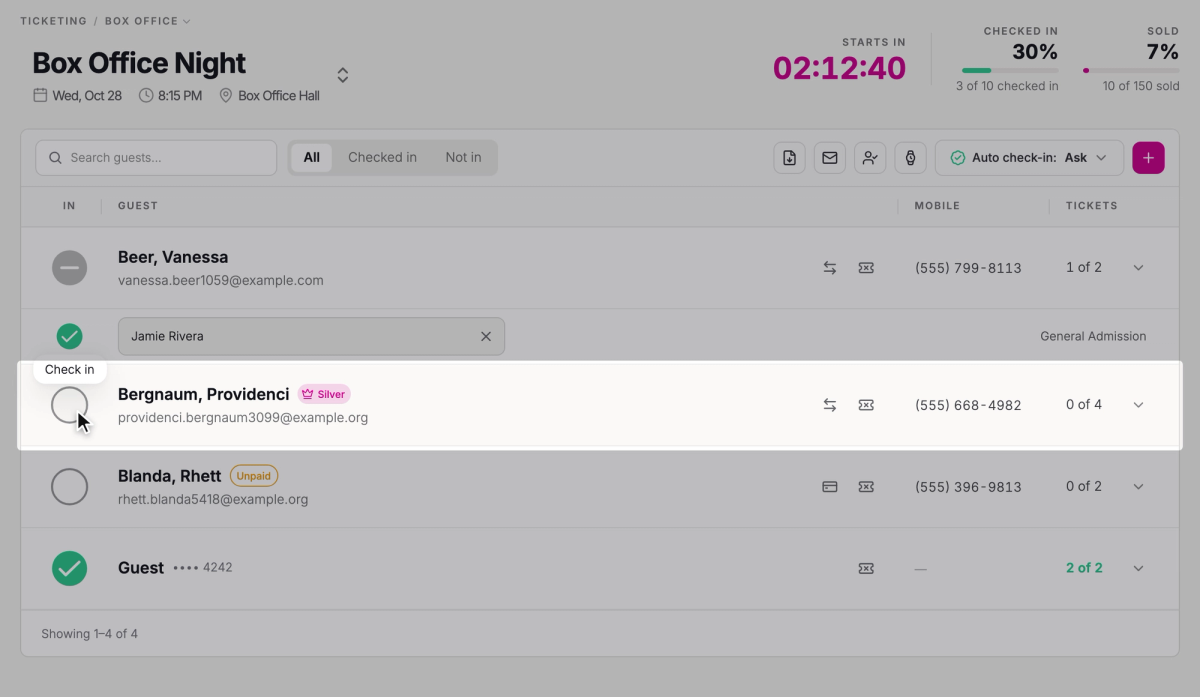This screenshot has height=697, width=1200.
Task: Click the Search guests input field
Action: tap(156, 158)
